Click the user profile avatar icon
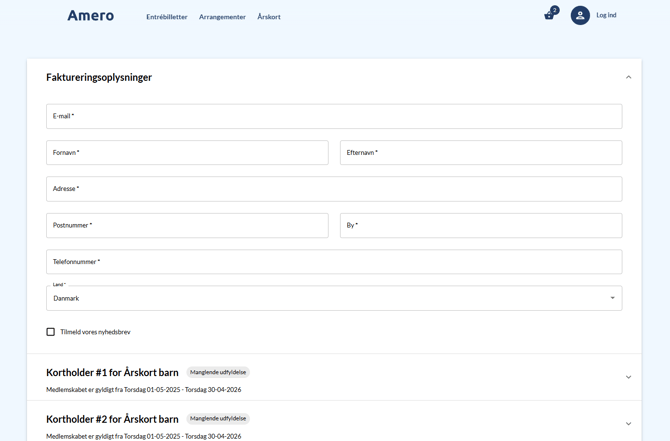Screen dimensions: 670x441 click(580, 15)
